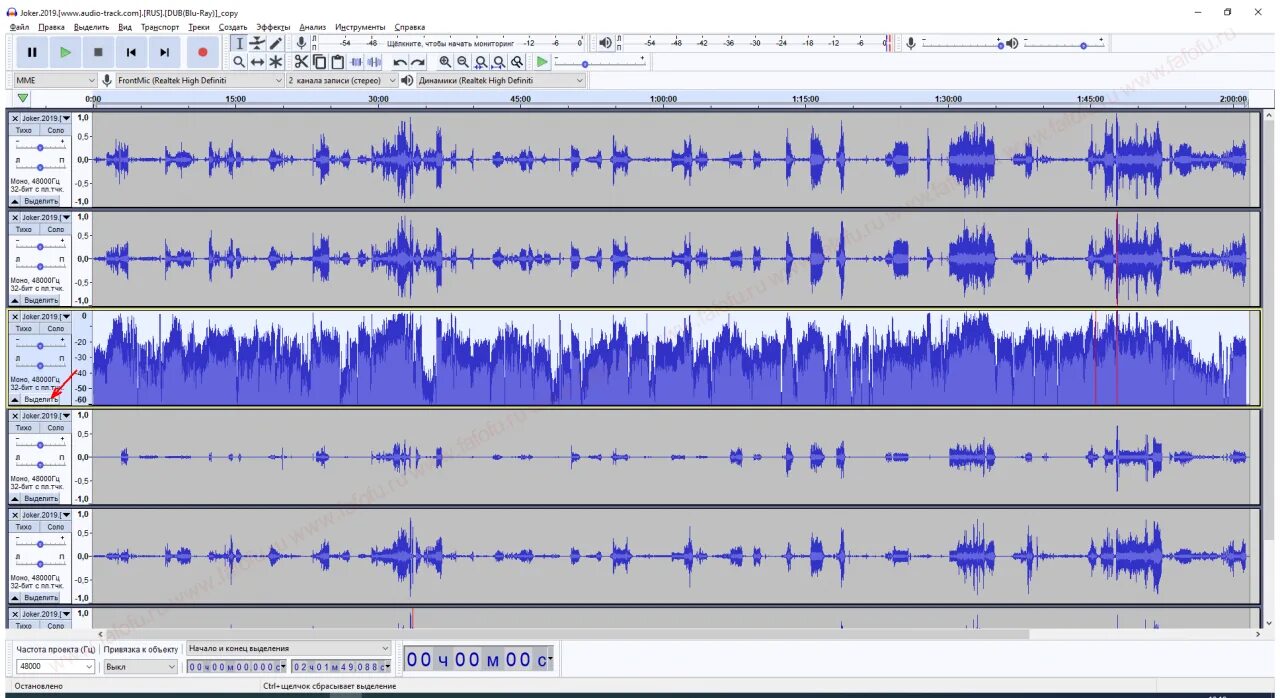Click the Copy icon in the edit toolbar
Viewport: 1280px width, 698px height.
320,62
